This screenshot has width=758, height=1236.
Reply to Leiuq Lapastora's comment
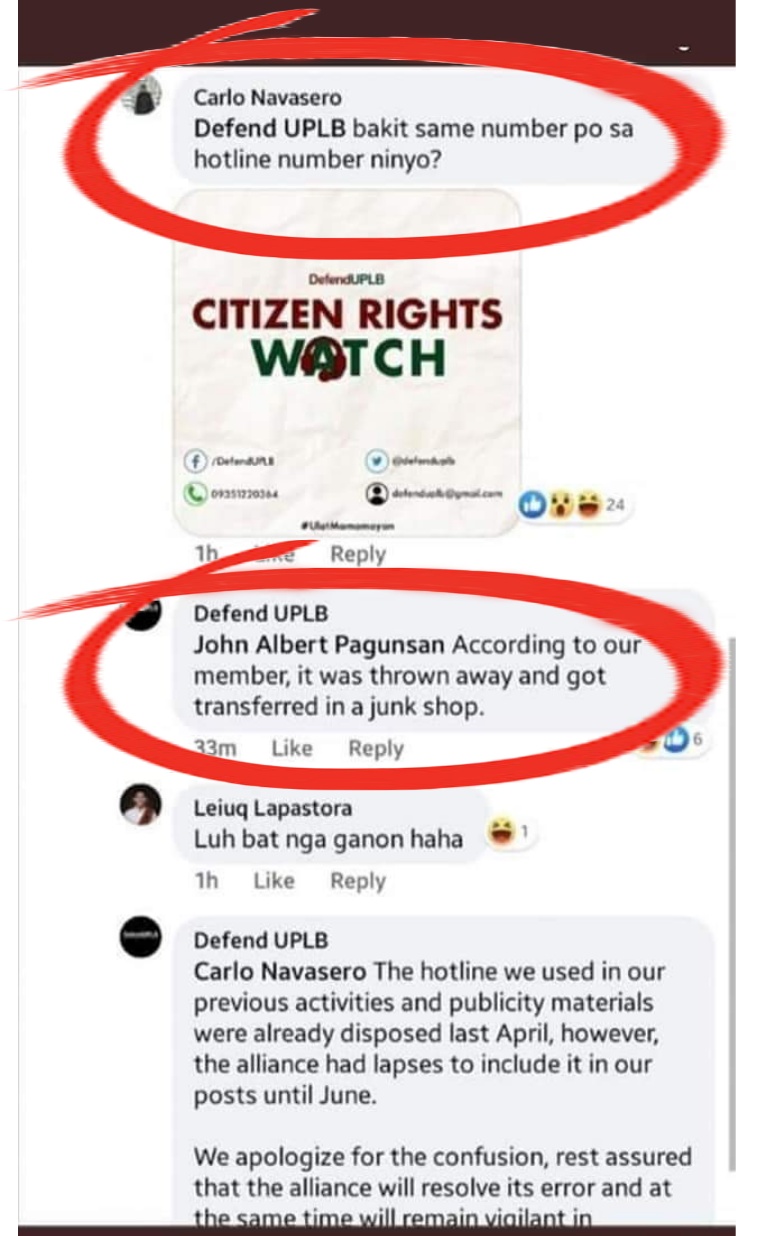pos(358,881)
